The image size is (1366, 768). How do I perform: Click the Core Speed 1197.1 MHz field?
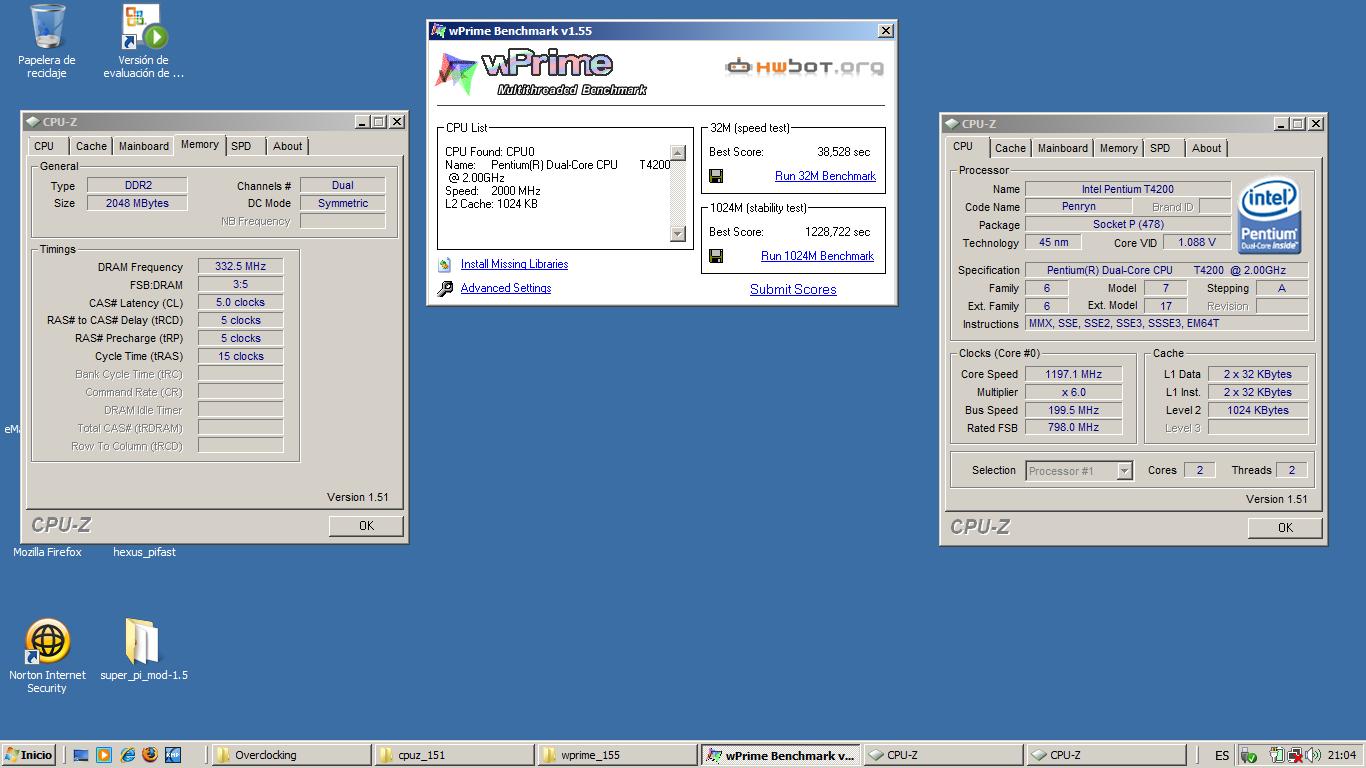pos(1073,375)
